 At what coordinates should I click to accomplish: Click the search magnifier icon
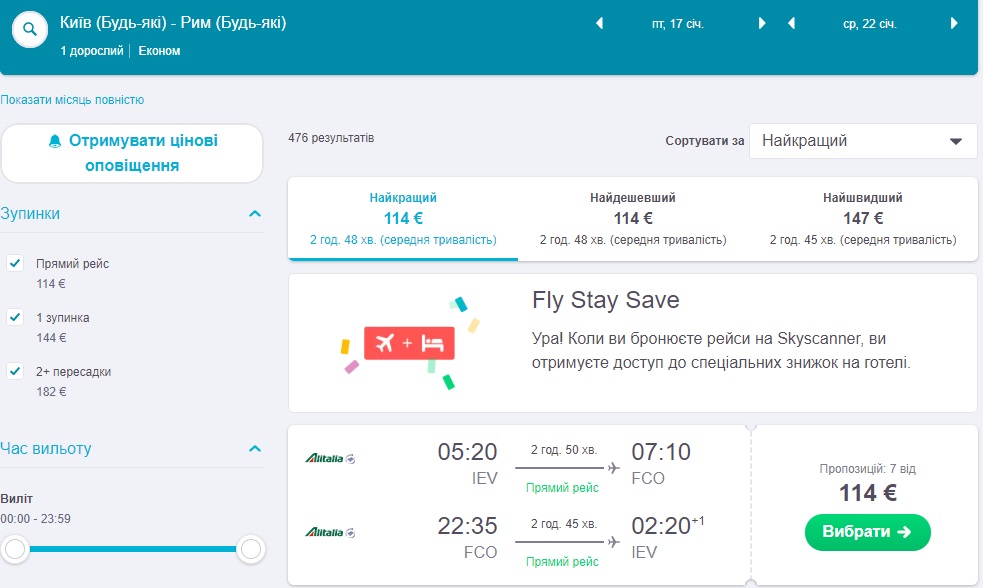[31, 29]
